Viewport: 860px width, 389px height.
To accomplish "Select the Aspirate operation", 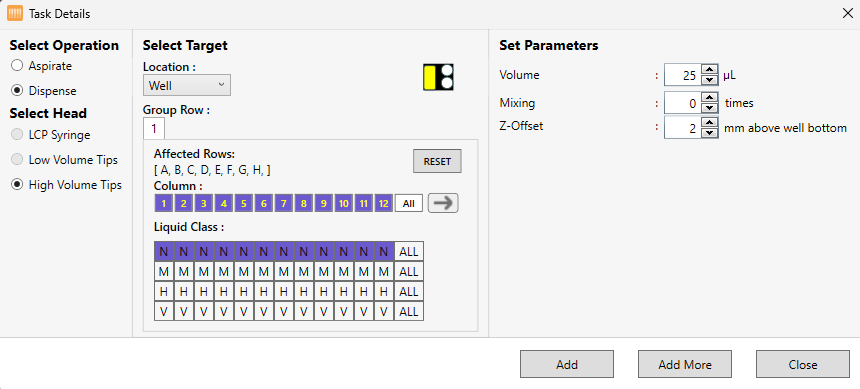I will click(17, 66).
